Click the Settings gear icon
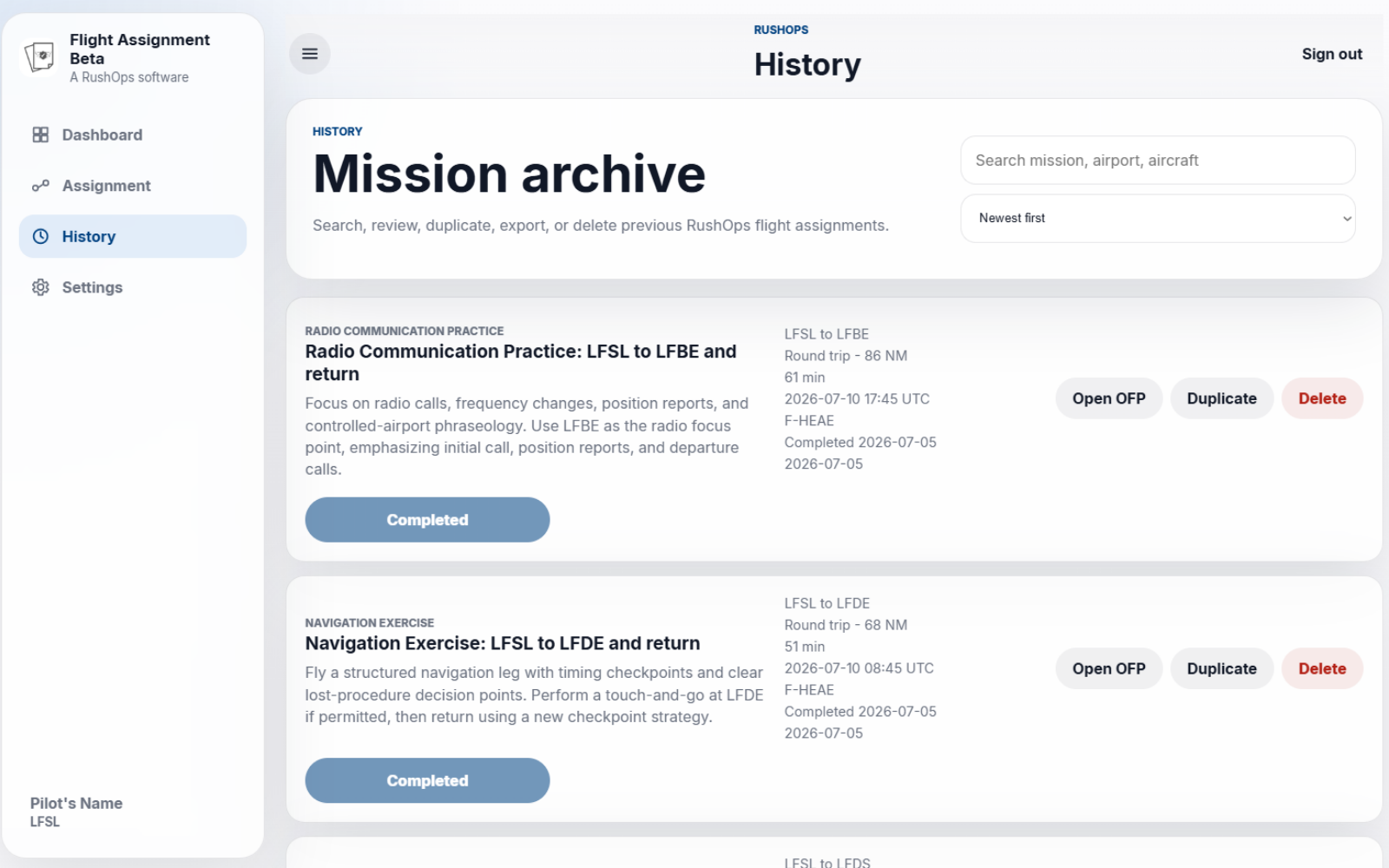 click(x=41, y=287)
